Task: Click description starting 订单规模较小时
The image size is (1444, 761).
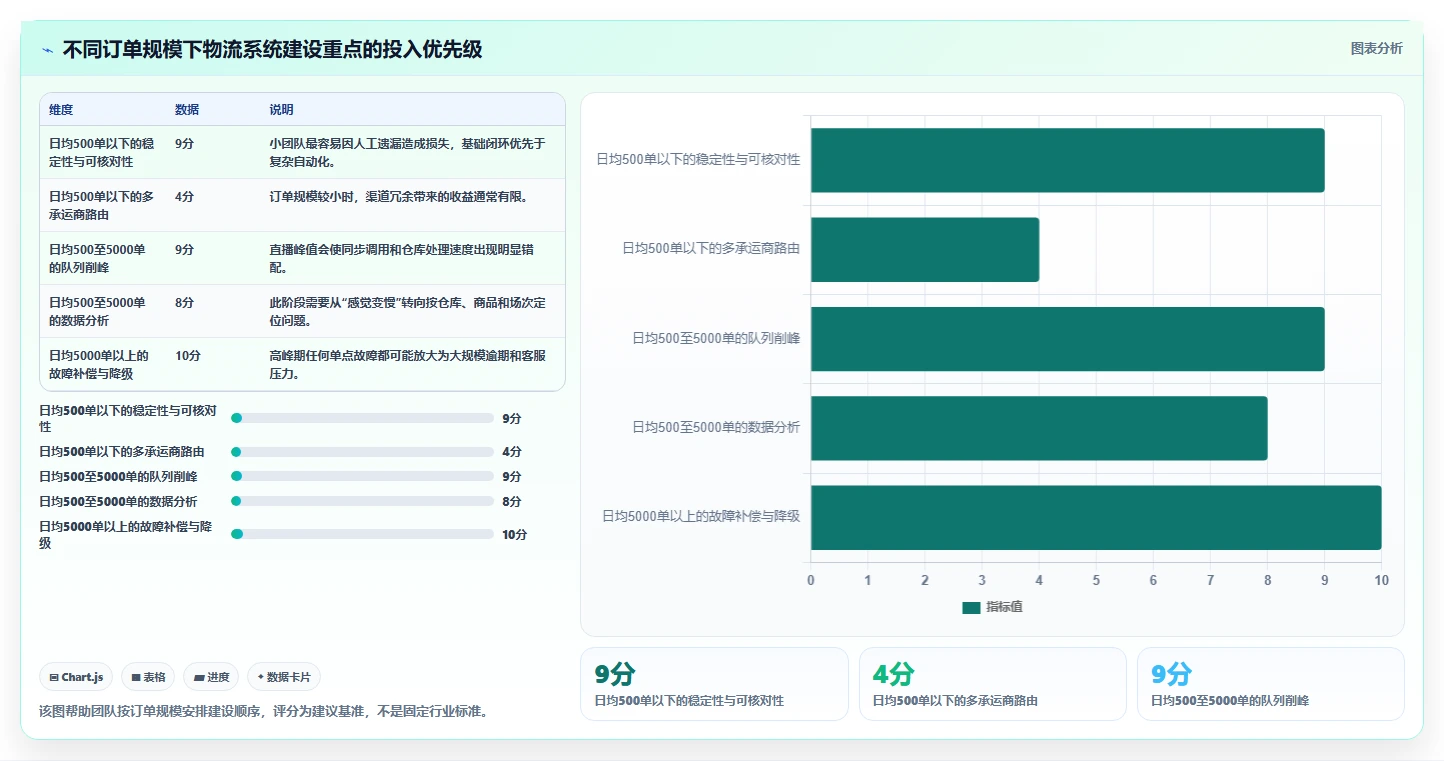Action: pos(398,196)
